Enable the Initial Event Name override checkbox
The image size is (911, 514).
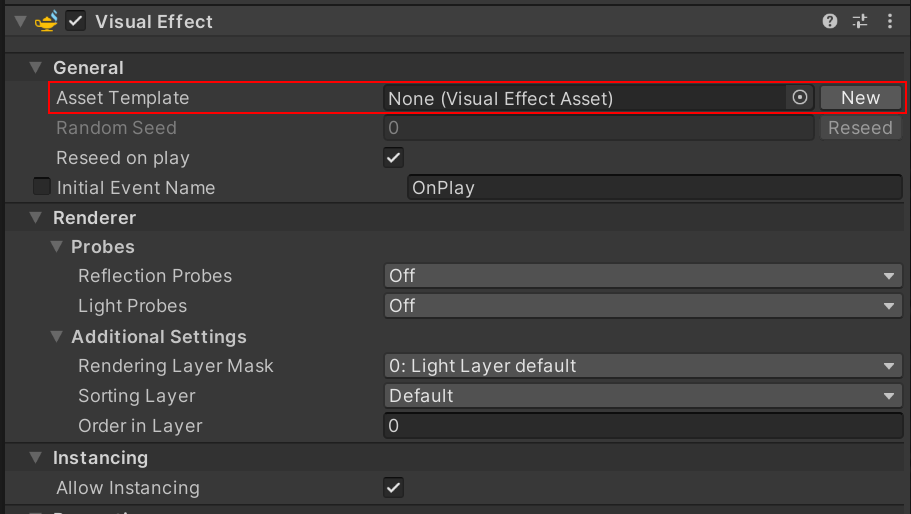[x=41, y=187]
